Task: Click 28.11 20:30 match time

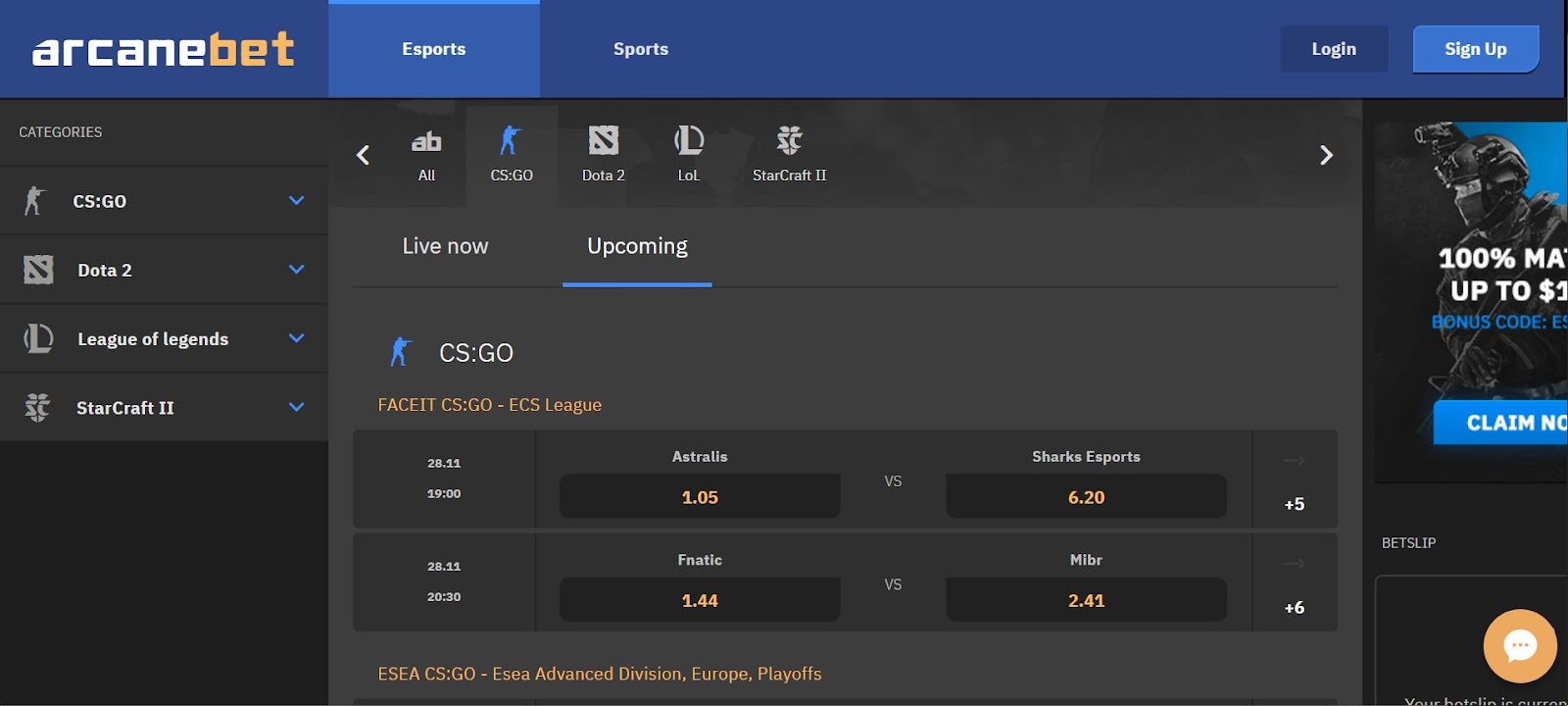Action: click(444, 581)
